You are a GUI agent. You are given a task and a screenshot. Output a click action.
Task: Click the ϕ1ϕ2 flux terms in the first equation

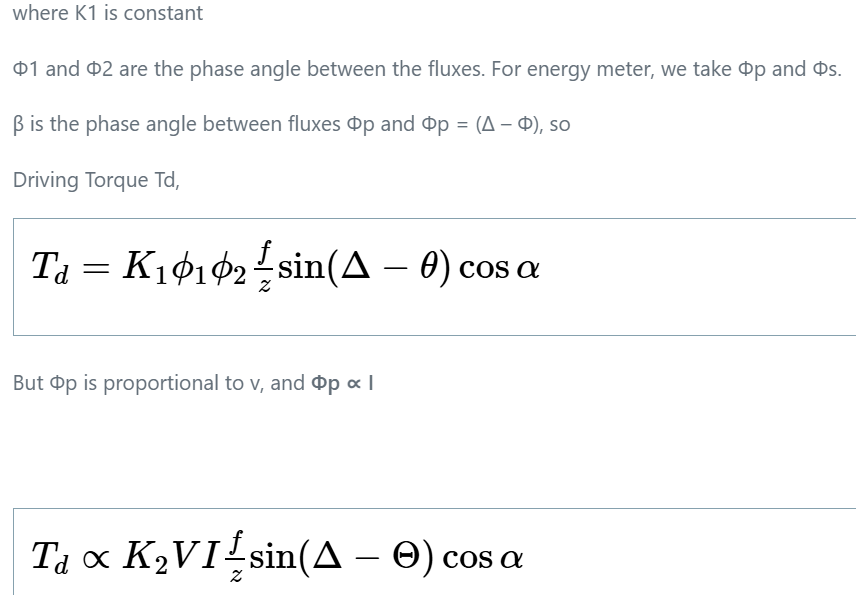click(x=209, y=269)
